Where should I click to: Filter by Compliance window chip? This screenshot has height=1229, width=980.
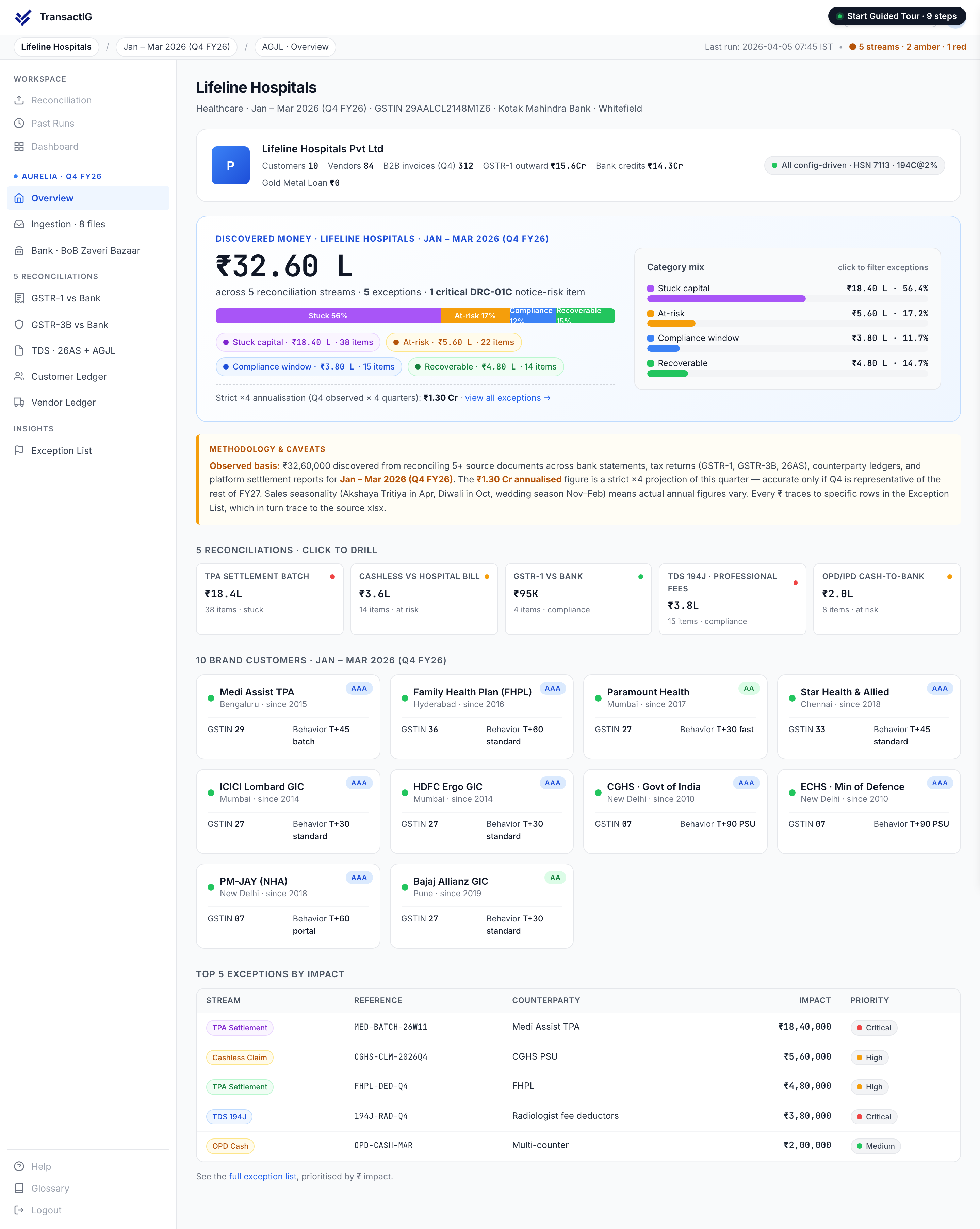click(308, 366)
